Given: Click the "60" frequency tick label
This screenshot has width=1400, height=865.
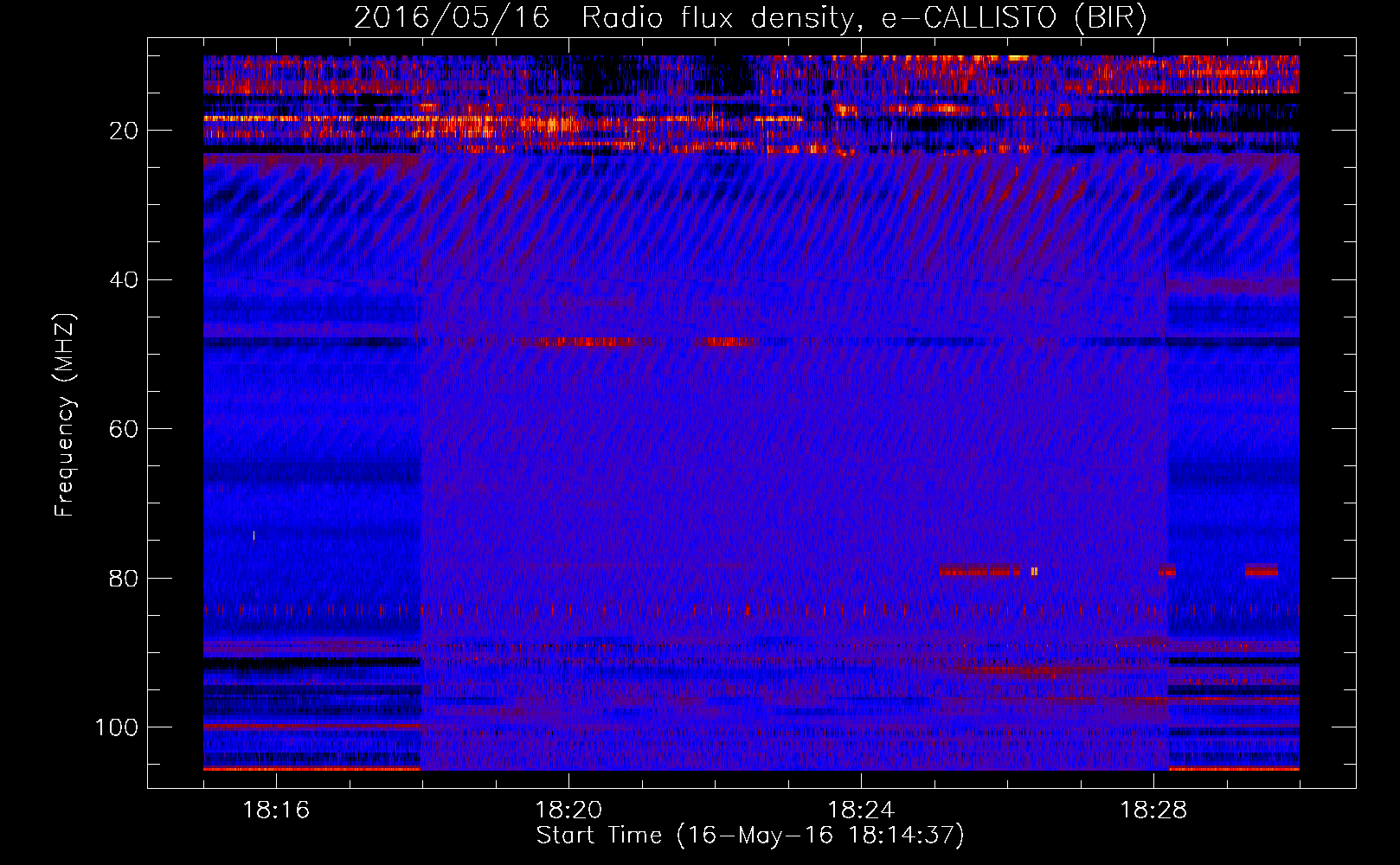Looking at the screenshot, I should click(124, 429).
